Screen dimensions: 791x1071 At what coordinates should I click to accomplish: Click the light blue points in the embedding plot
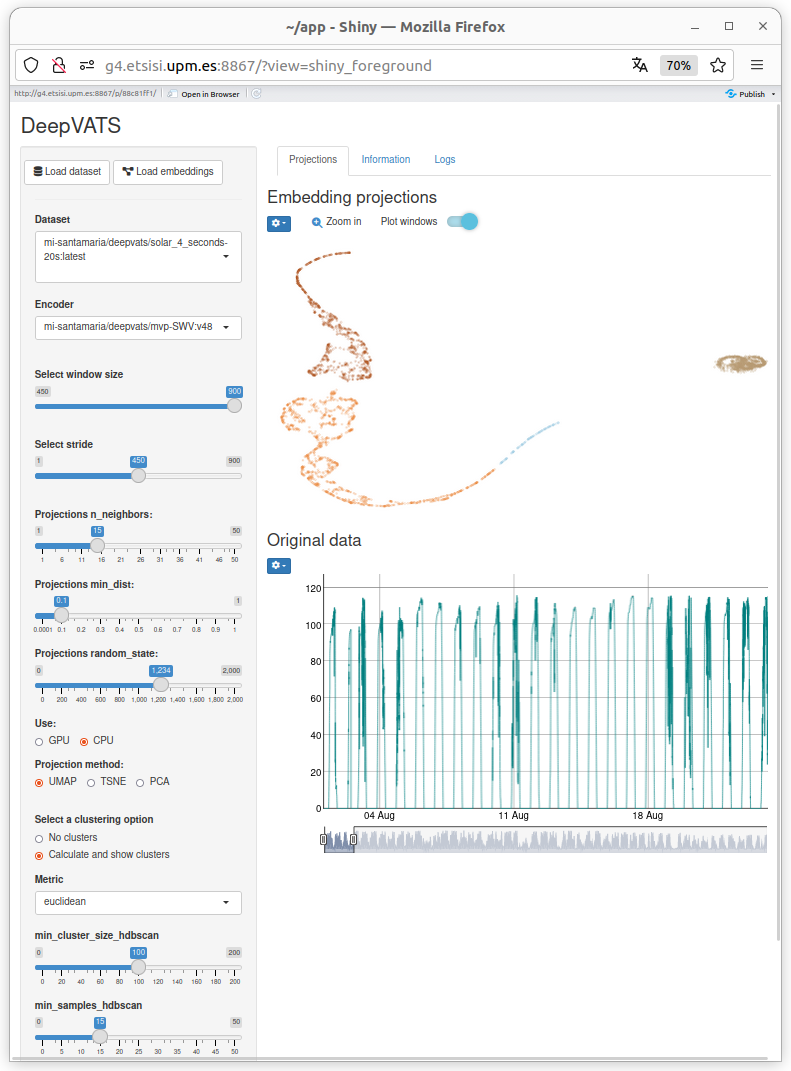coord(530,441)
